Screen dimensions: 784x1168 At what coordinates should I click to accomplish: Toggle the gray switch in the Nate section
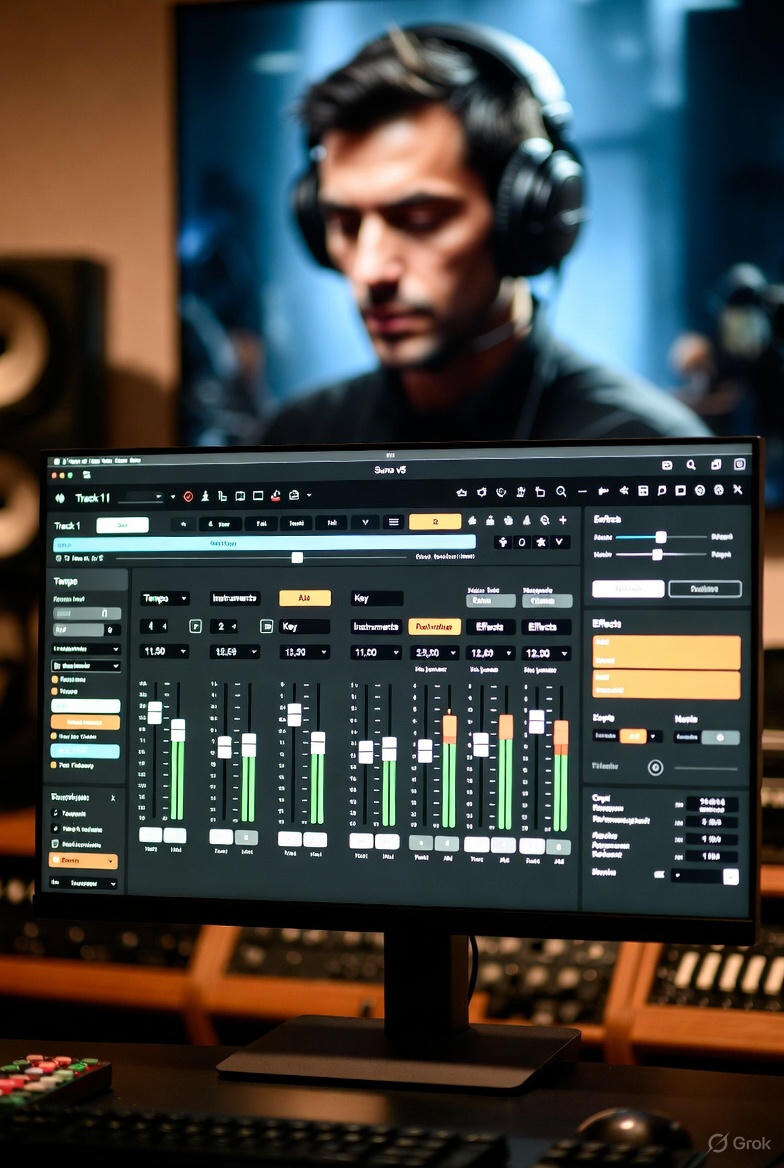click(x=721, y=737)
